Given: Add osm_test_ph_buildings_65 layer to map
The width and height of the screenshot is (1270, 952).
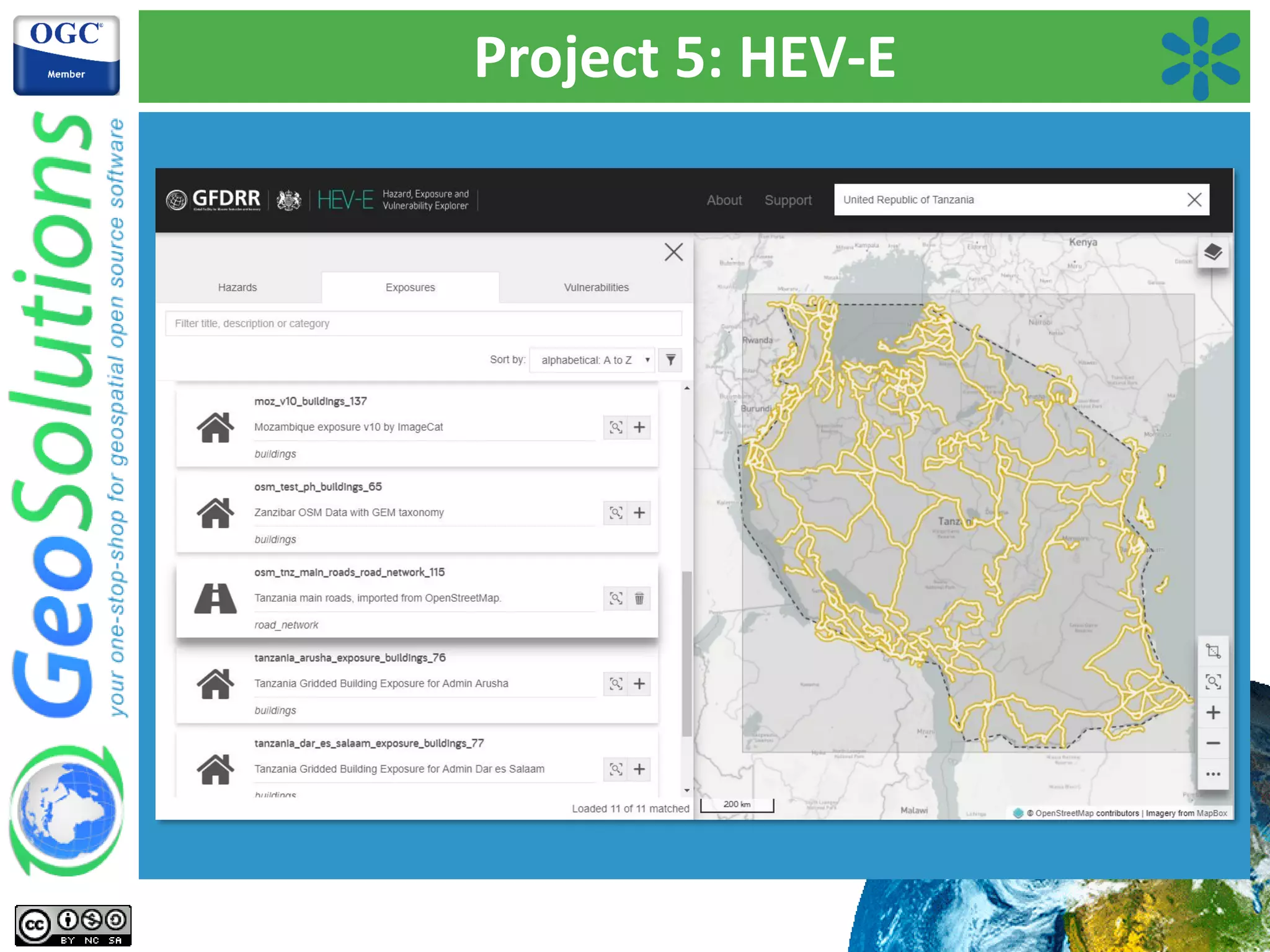Looking at the screenshot, I should pos(639,513).
